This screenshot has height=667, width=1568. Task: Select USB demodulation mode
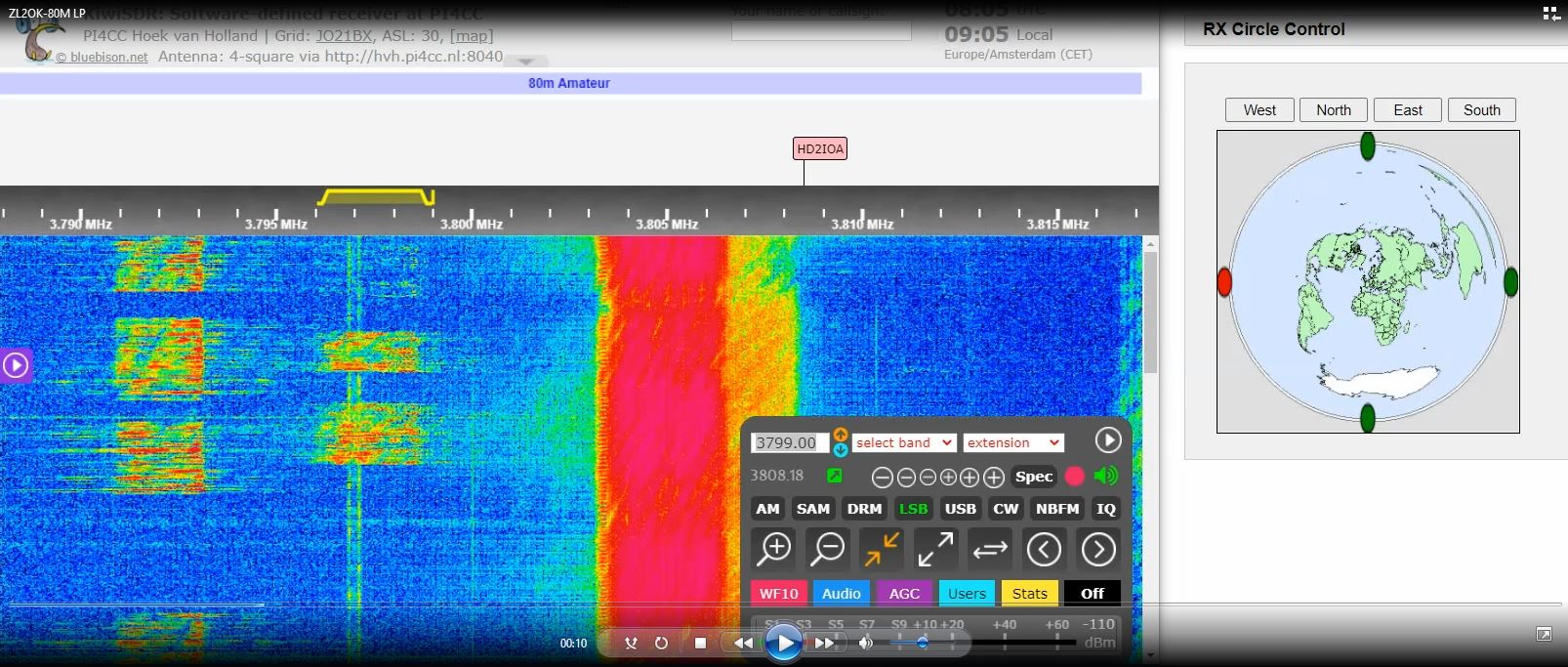tap(961, 509)
